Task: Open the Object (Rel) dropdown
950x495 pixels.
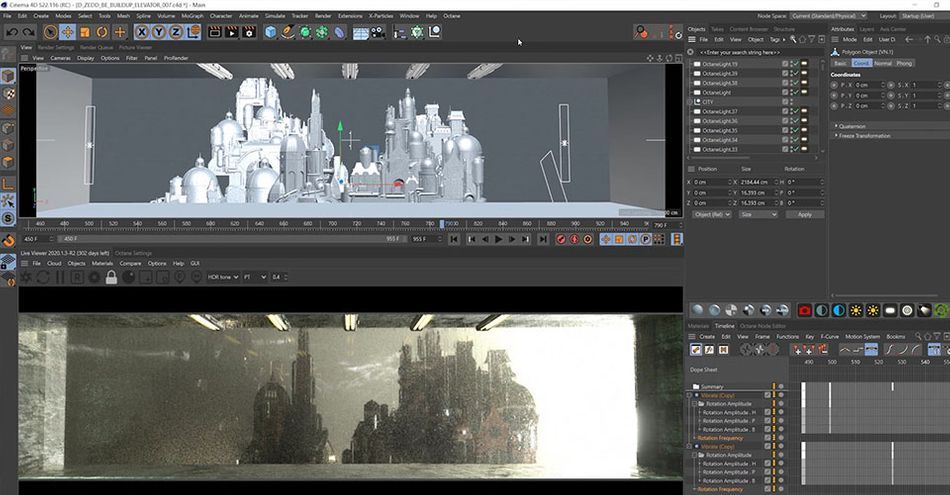Action: click(x=712, y=214)
